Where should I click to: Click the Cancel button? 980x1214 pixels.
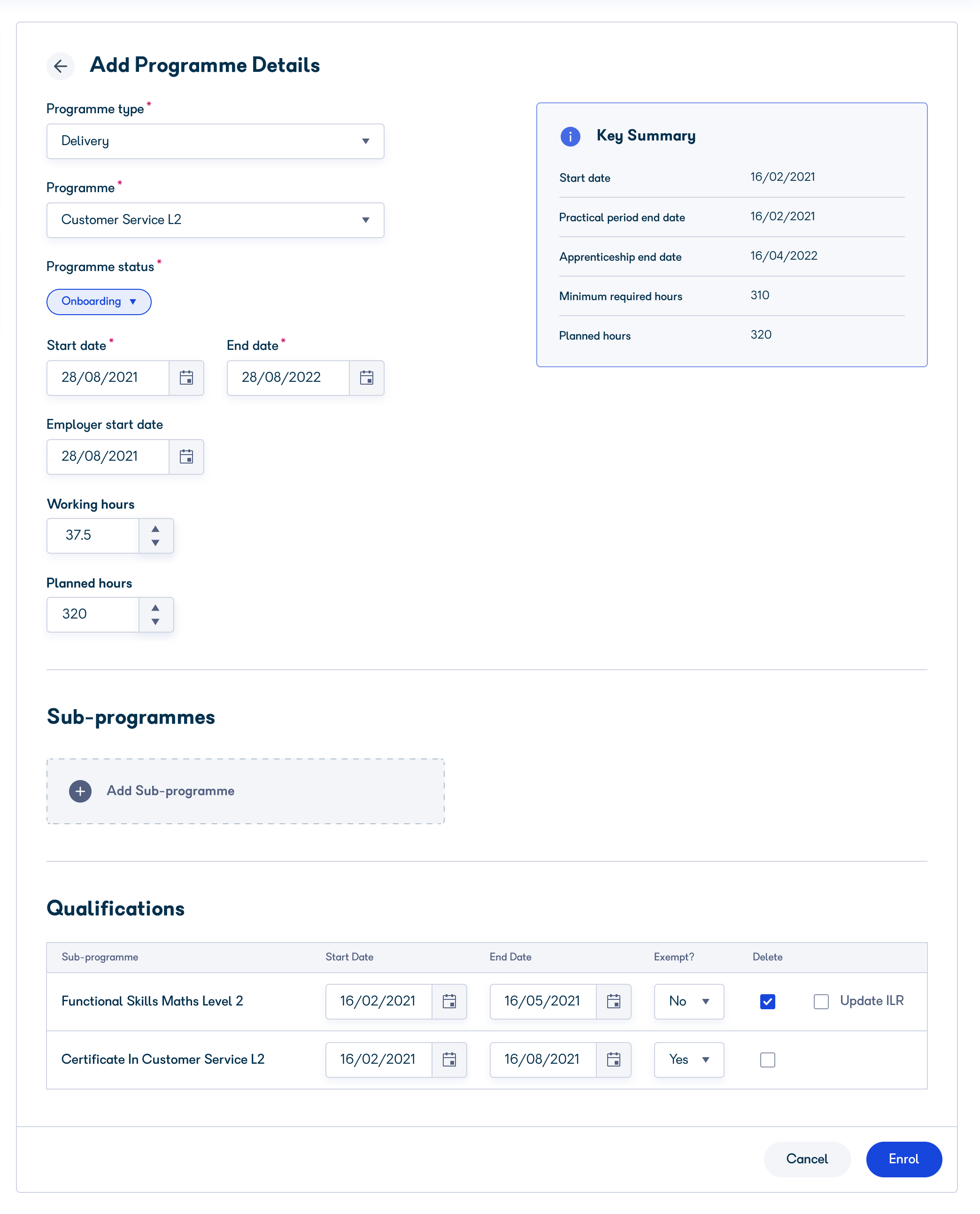[x=807, y=1159]
